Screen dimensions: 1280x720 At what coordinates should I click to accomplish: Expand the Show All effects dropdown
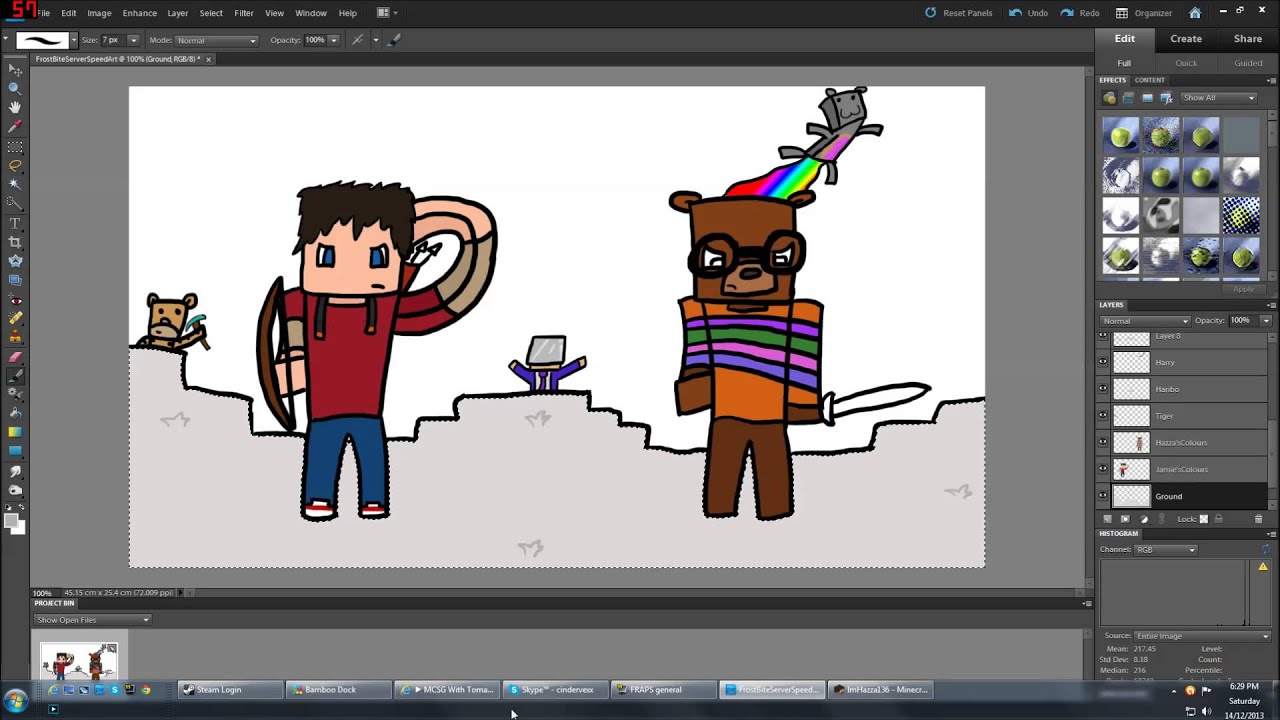pos(1218,98)
